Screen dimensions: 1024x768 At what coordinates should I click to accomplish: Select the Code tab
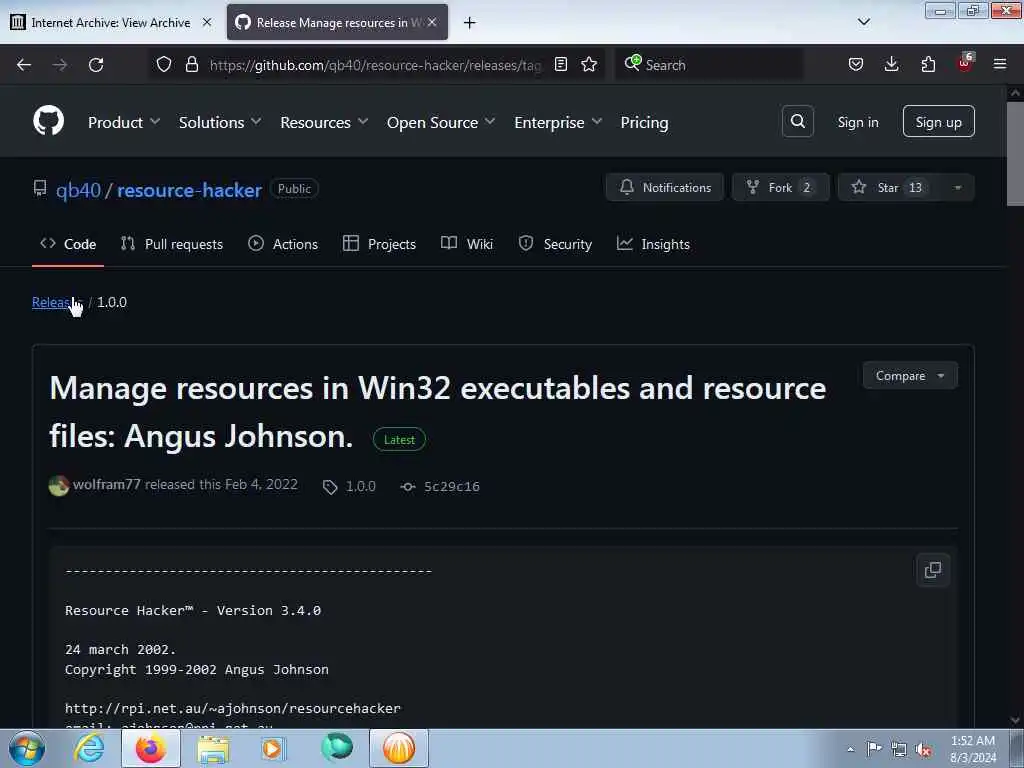pos(68,244)
